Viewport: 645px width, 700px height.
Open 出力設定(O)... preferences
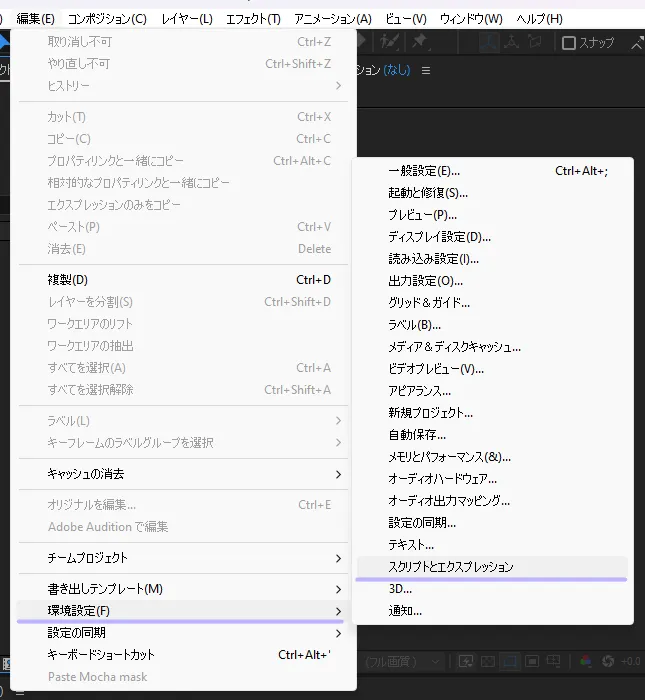492,281
